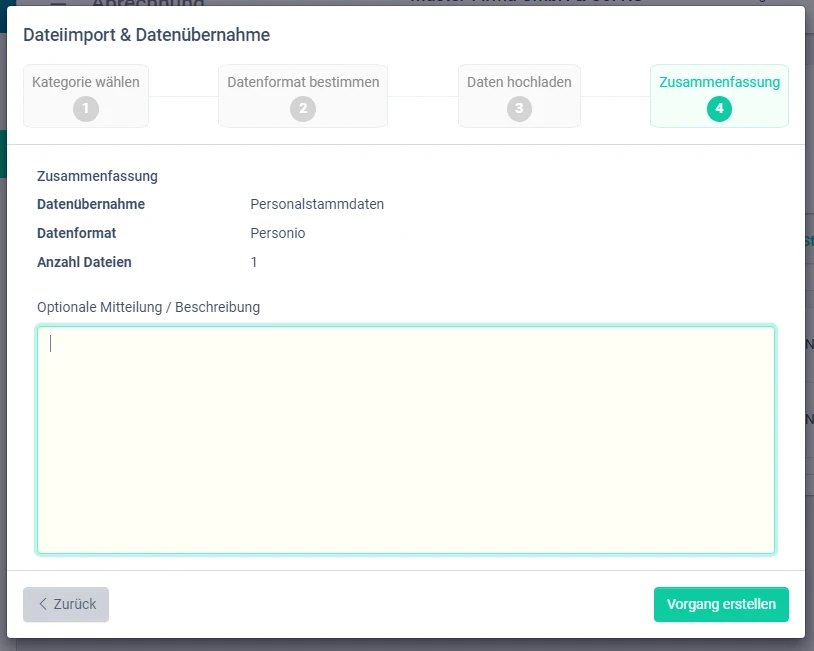Click the step 3 number circle

coord(519,109)
